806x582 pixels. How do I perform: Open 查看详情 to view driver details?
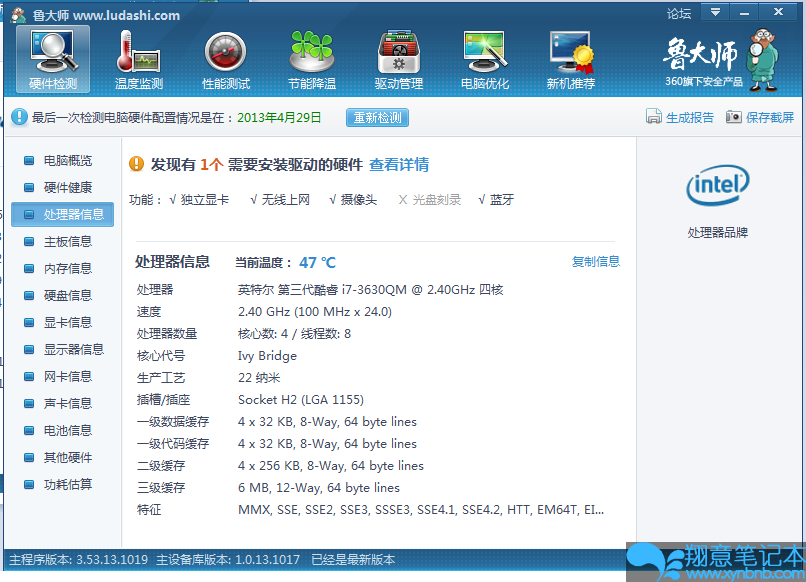[399, 165]
